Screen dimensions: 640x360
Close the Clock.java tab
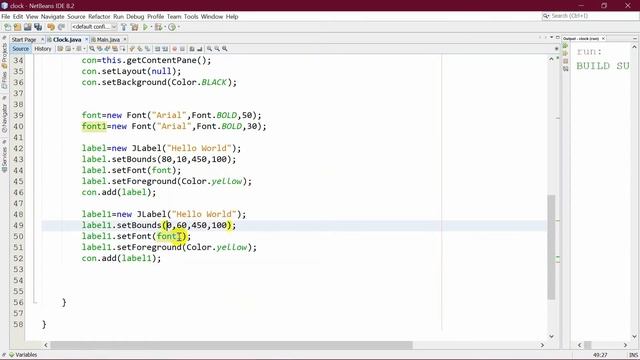pyautogui.click(x=87, y=40)
